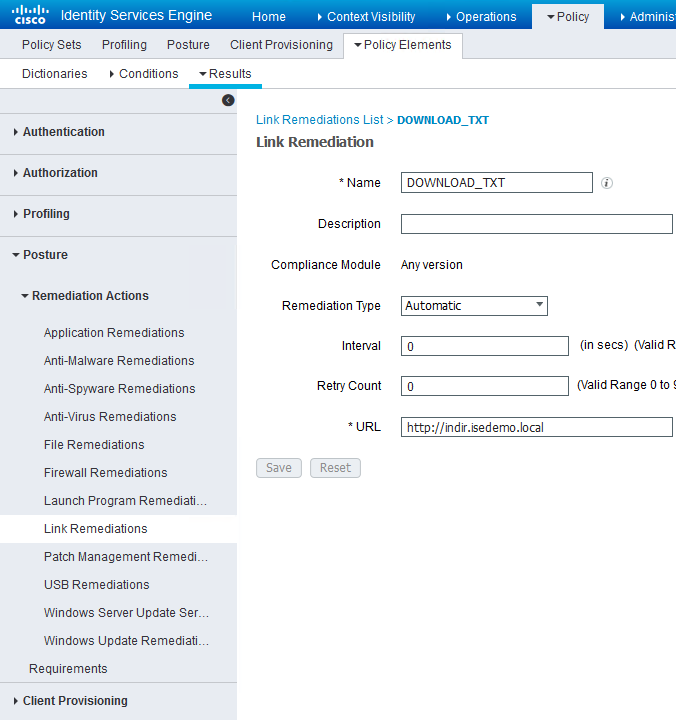
Task: Go back to the Link Remediations List
Action: (320, 120)
